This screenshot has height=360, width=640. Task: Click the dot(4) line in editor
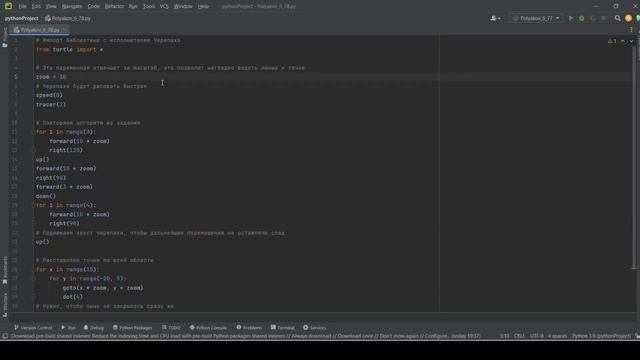click(73, 297)
